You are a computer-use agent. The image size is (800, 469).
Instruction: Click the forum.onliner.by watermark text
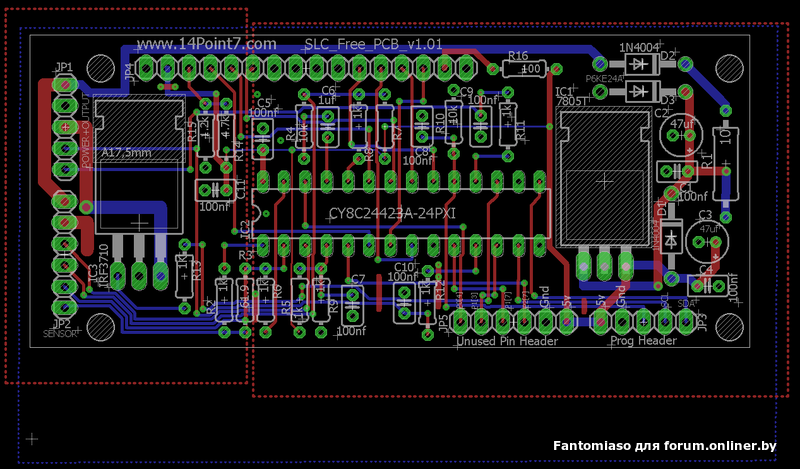click(664, 445)
